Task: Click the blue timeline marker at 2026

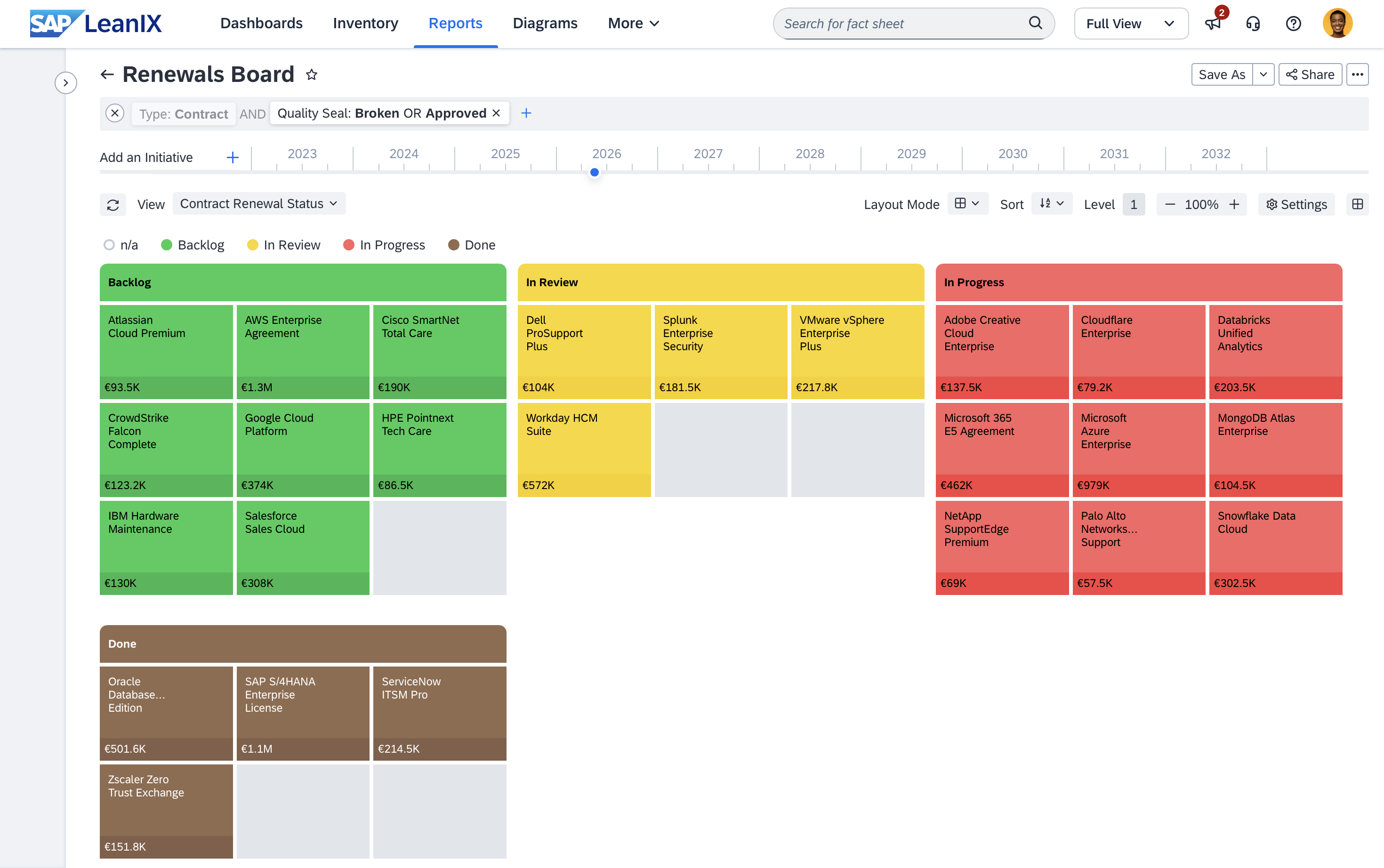Action: point(595,172)
